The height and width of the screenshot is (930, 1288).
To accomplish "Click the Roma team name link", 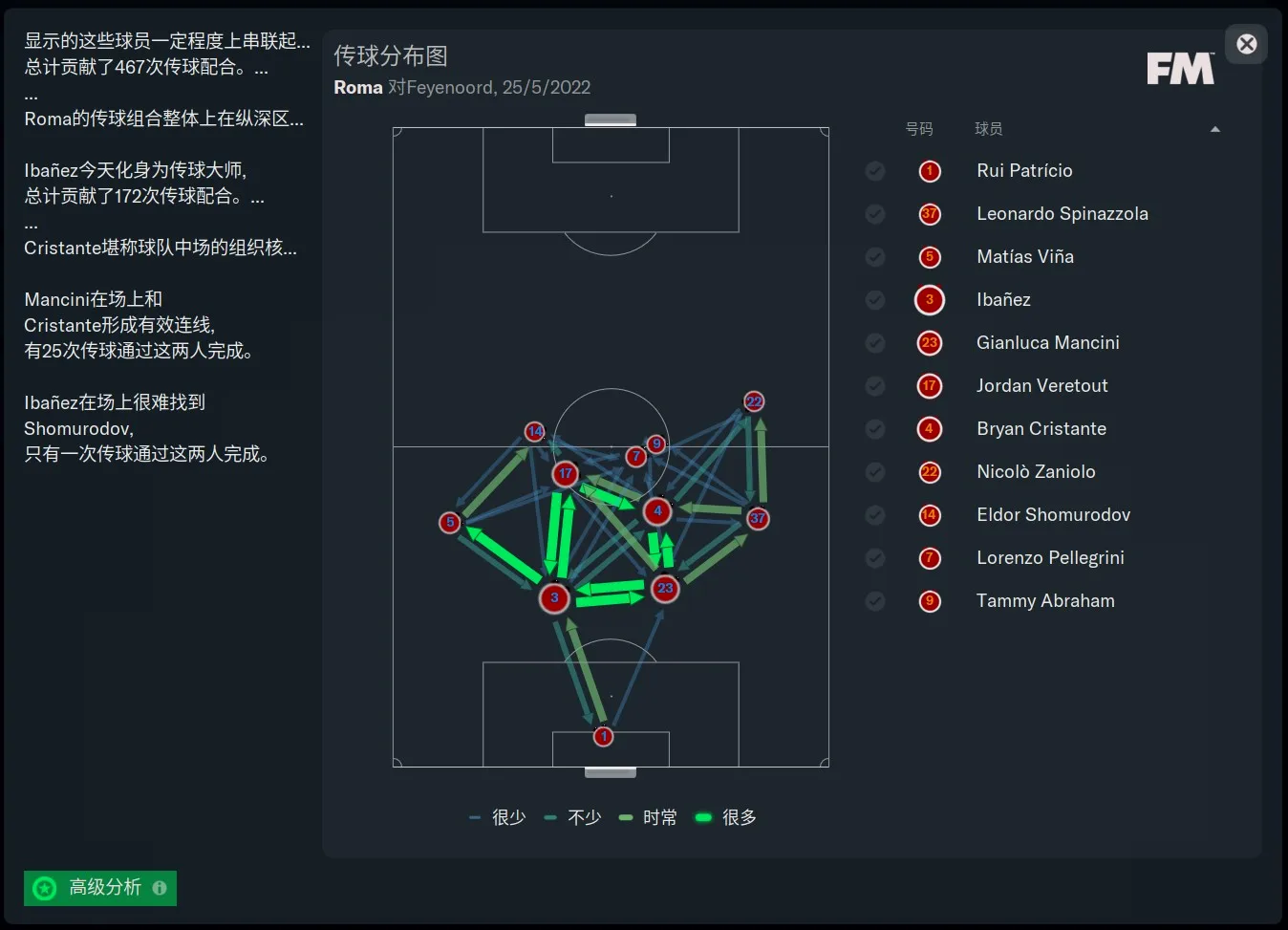I will pyautogui.click(x=358, y=87).
